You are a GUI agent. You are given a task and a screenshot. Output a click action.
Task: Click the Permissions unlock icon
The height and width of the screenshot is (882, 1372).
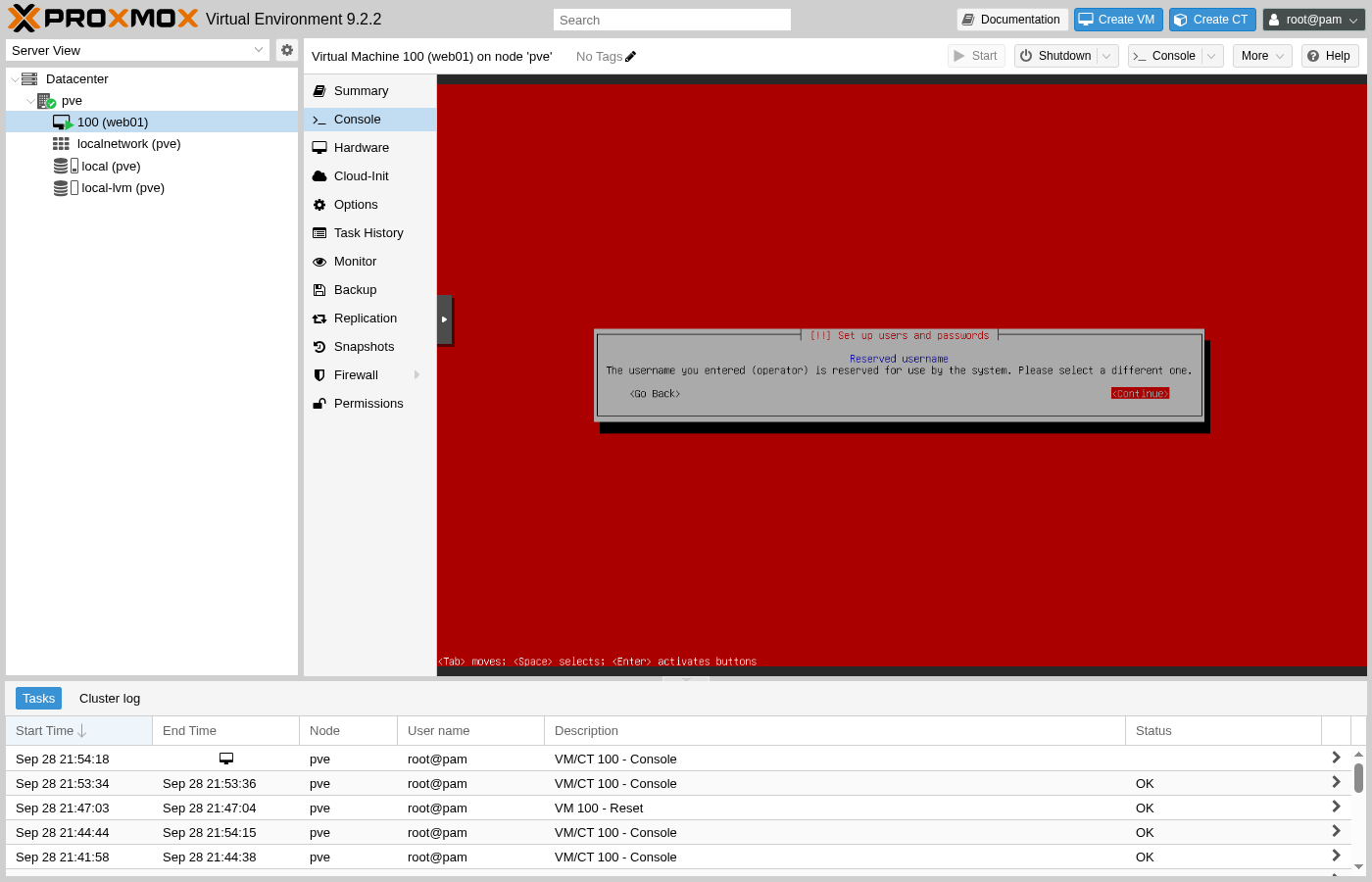[319, 404]
